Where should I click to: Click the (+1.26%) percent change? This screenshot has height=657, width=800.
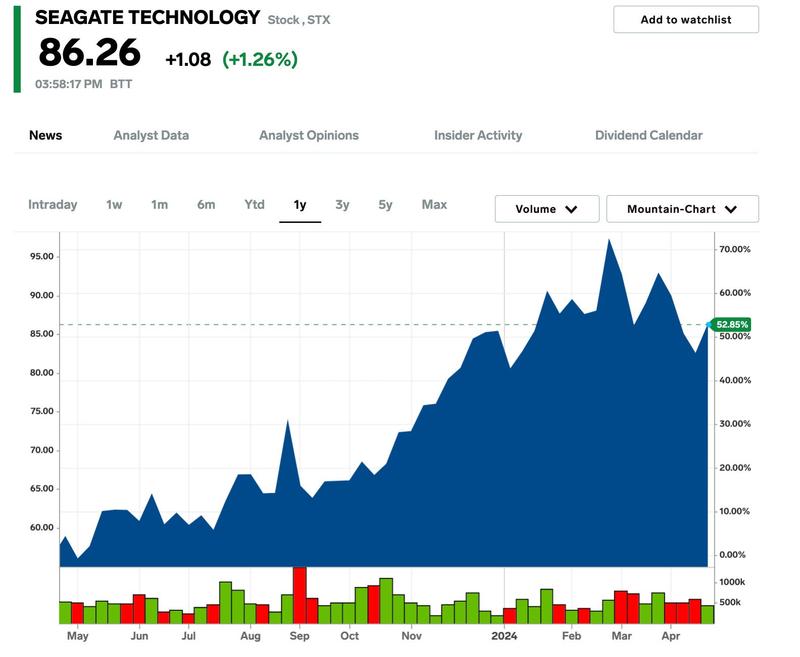(260, 60)
